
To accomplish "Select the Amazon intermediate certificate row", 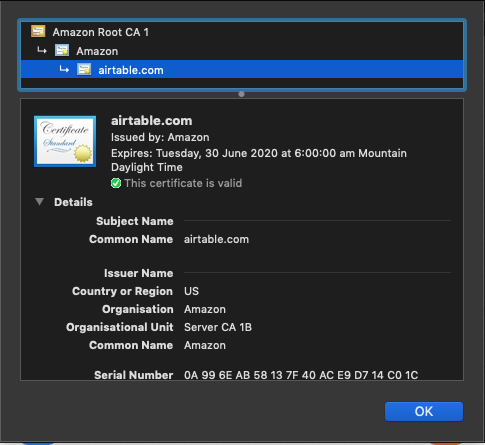I will 242,51.
